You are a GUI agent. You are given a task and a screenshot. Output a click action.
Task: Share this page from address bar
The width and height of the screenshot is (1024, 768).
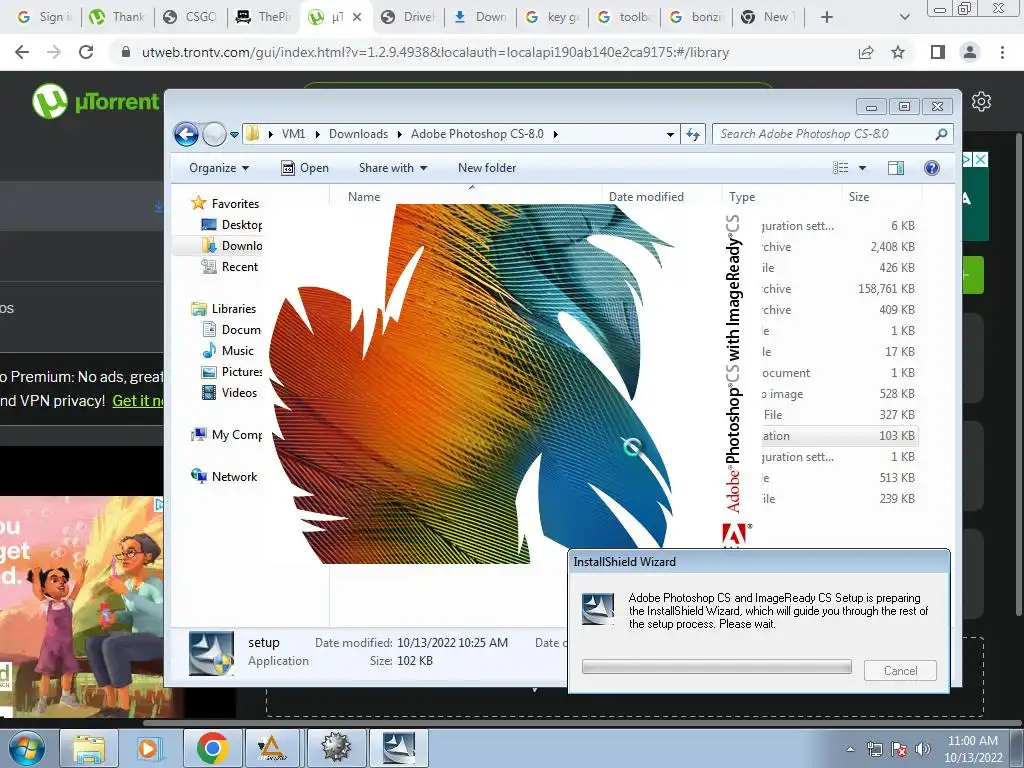coord(866,52)
